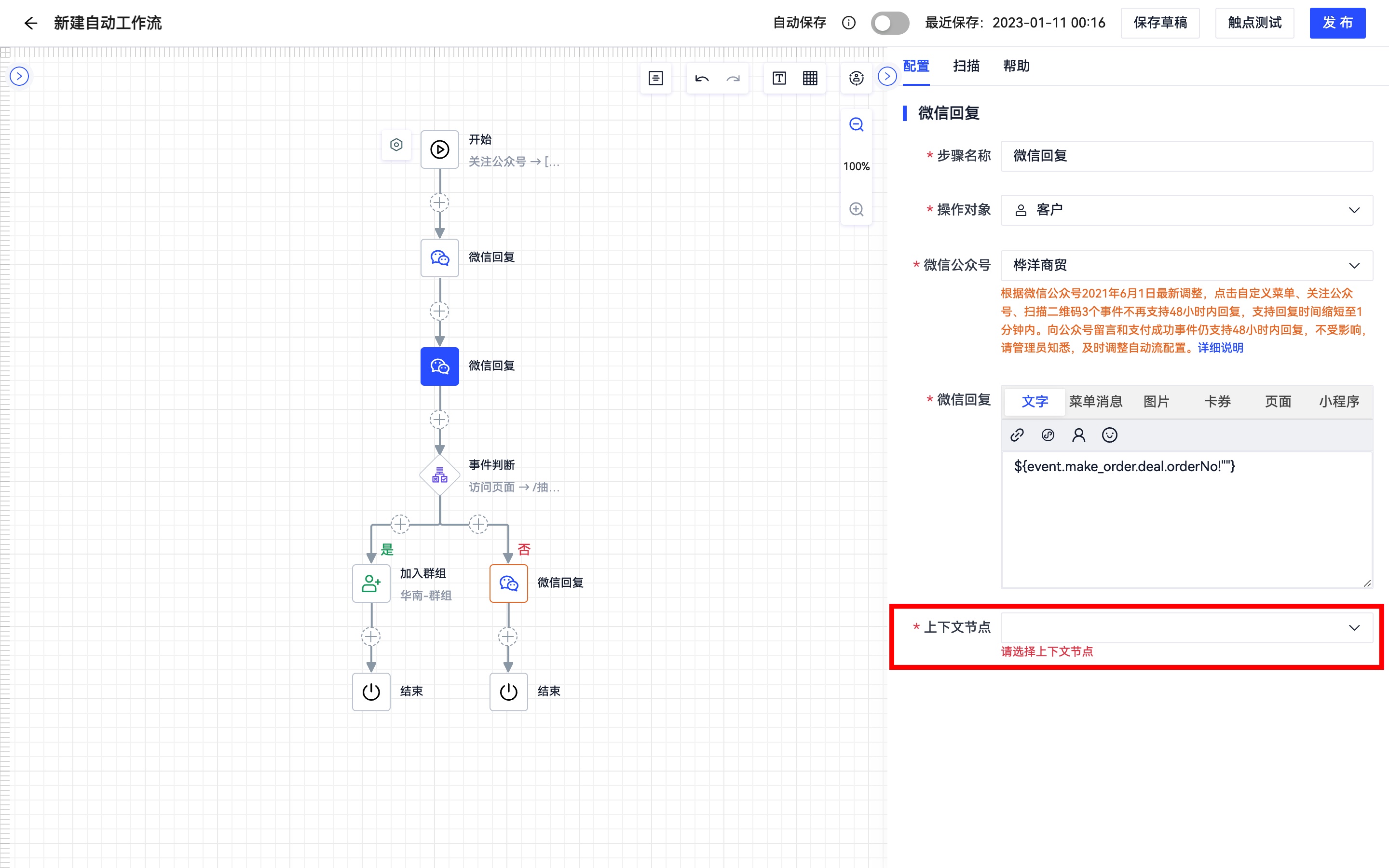Click the 访问页面 subtitle under 事件判断
This screenshot has height=868, width=1389.
pos(514,488)
